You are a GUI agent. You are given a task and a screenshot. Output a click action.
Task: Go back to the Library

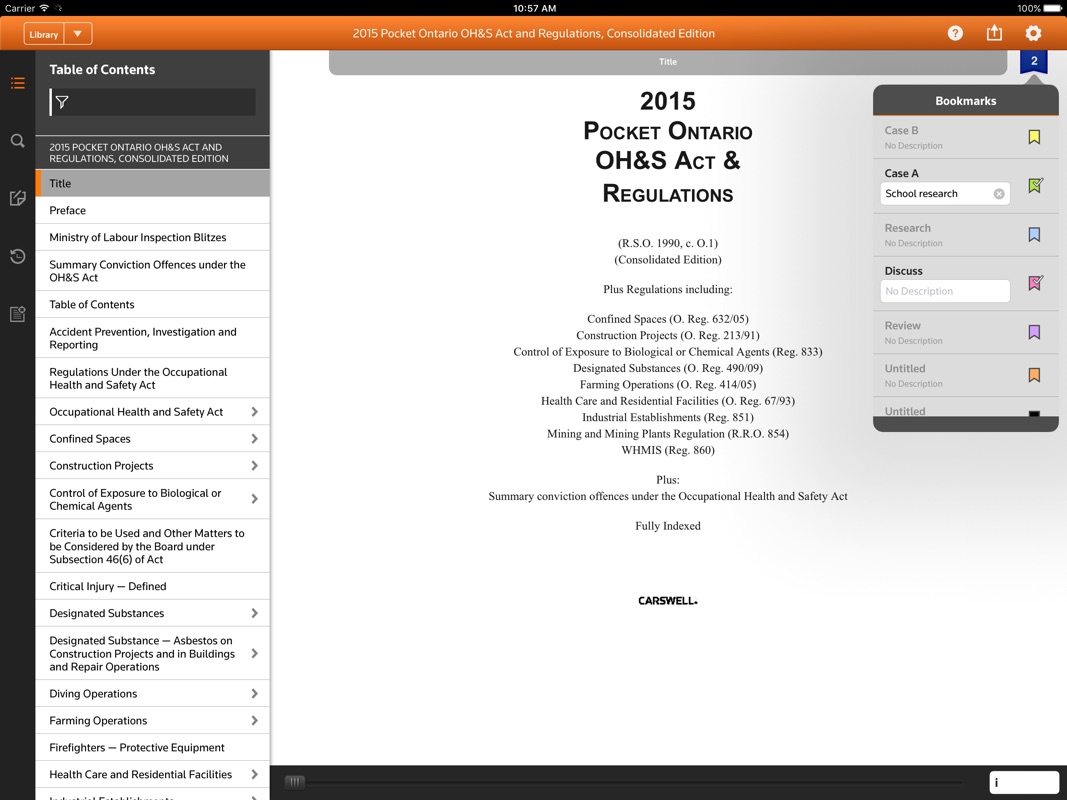coord(44,34)
